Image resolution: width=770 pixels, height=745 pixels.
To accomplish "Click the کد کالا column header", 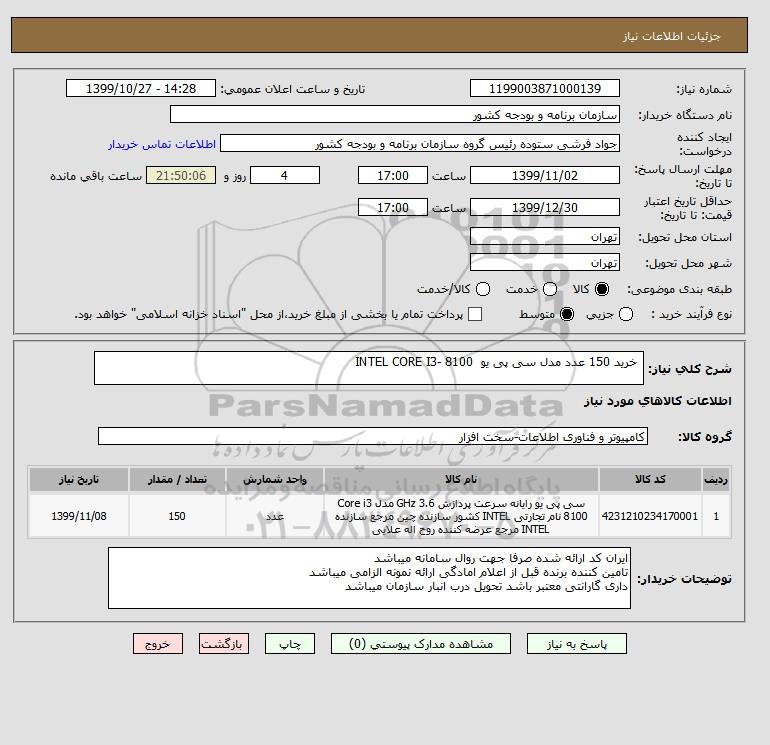I will click(x=650, y=479).
